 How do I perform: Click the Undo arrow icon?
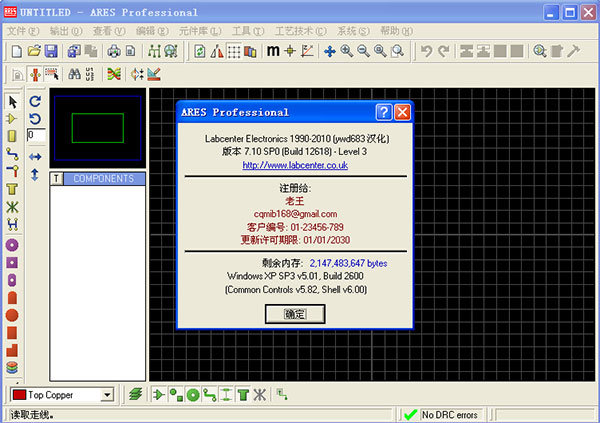(426, 51)
